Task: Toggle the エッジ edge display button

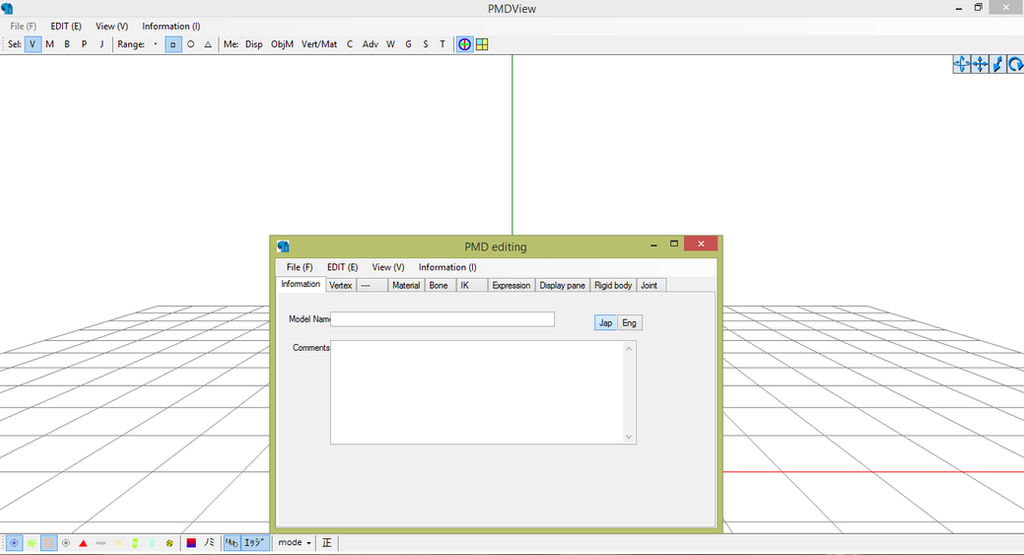Action: click(254, 543)
